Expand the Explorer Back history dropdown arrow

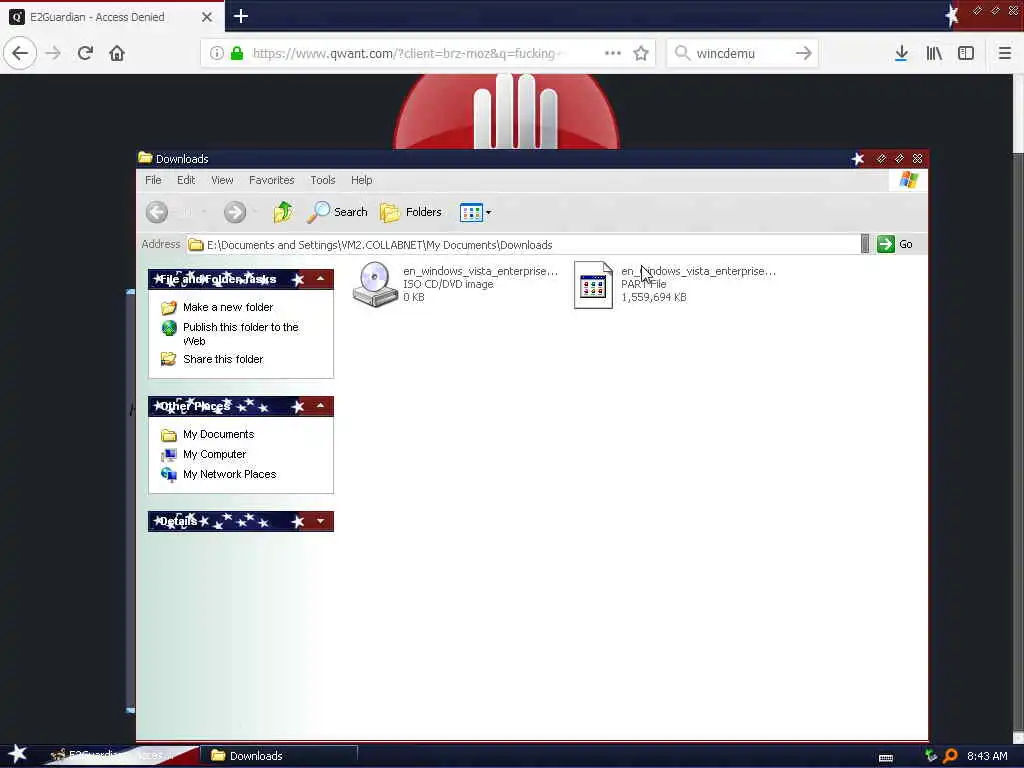[x=204, y=212]
